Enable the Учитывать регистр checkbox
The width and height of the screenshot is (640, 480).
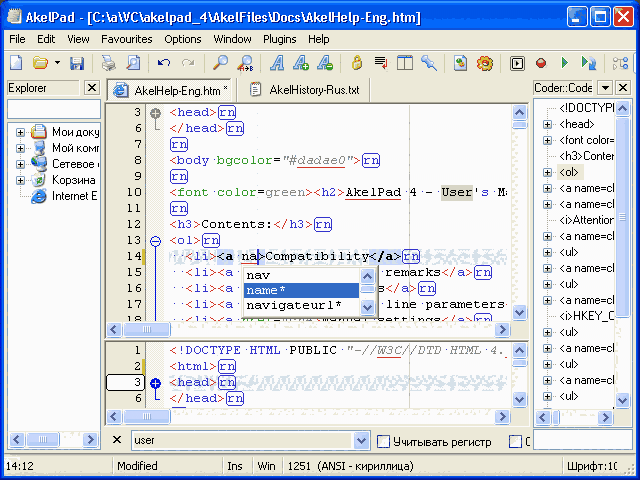click(x=383, y=441)
